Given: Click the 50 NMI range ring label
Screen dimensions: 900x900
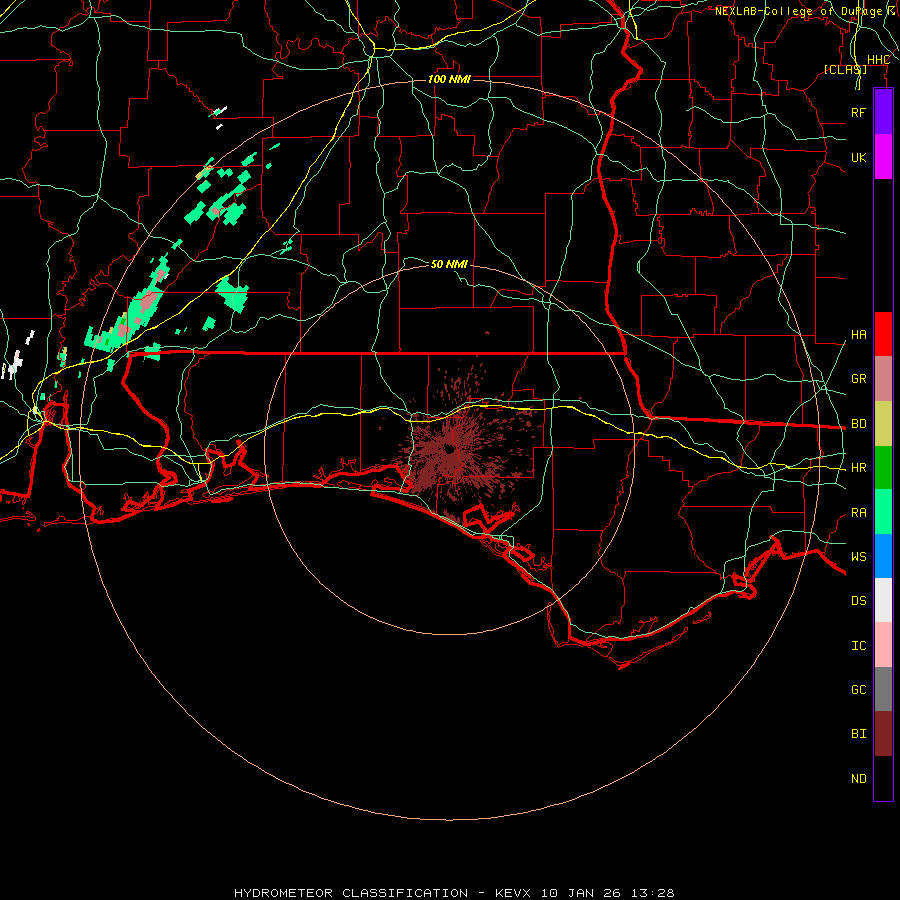Looking at the screenshot, I should click(449, 264).
